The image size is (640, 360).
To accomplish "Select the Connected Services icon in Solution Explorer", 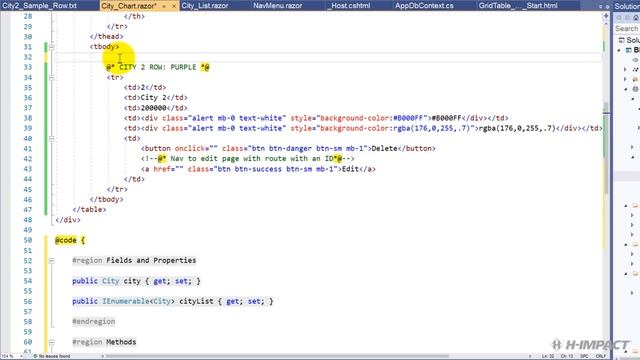I will pos(636,60).
